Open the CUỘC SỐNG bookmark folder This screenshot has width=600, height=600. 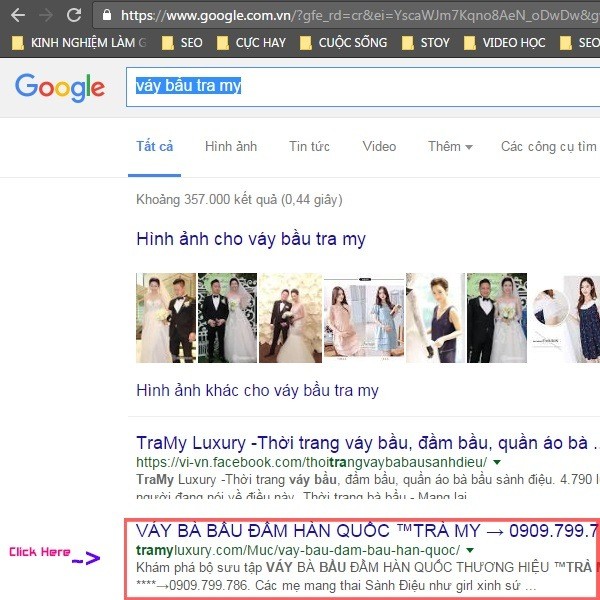(344, 43)
